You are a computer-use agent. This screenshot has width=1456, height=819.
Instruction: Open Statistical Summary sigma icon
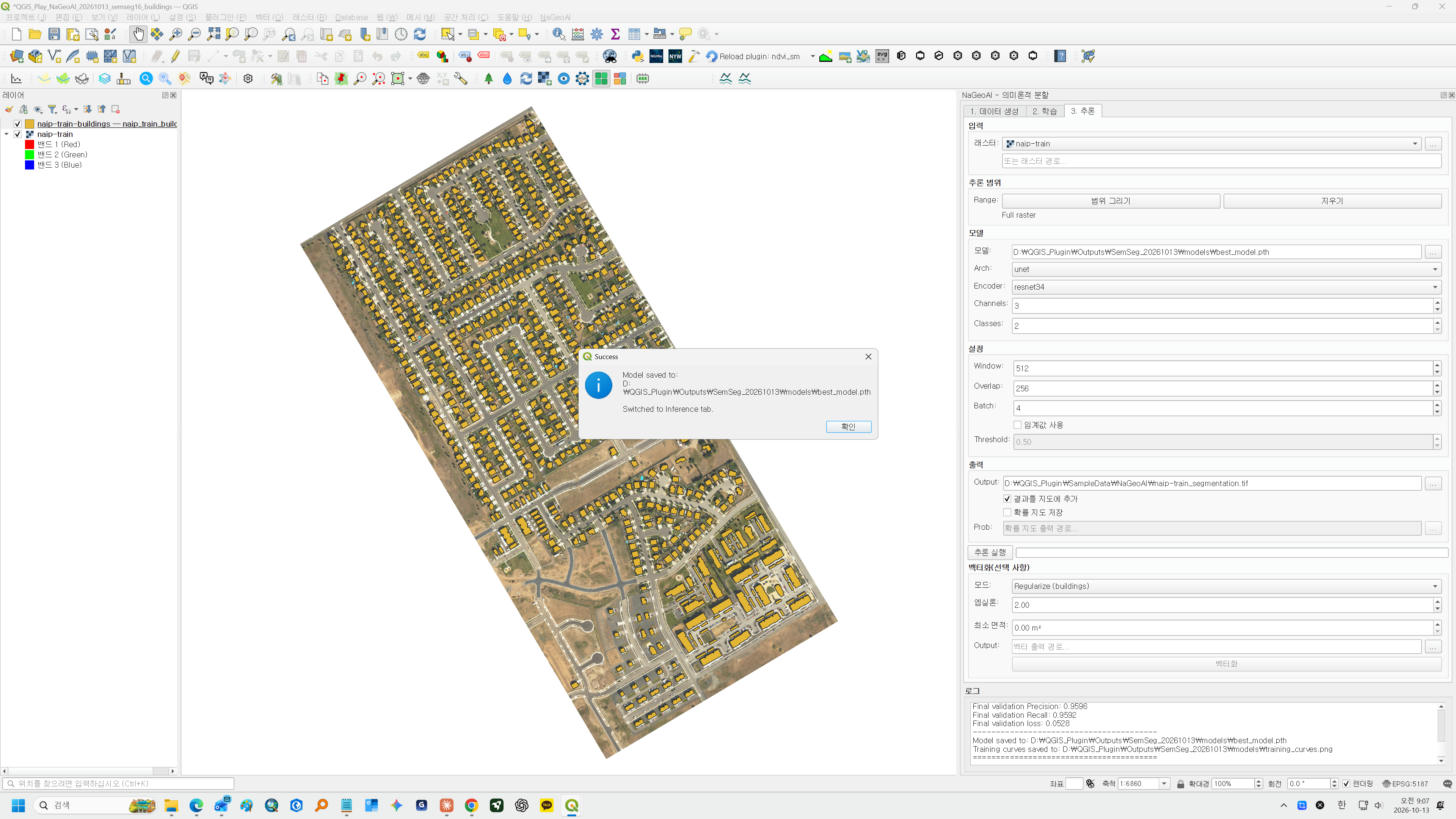click(x=616, y=34)
